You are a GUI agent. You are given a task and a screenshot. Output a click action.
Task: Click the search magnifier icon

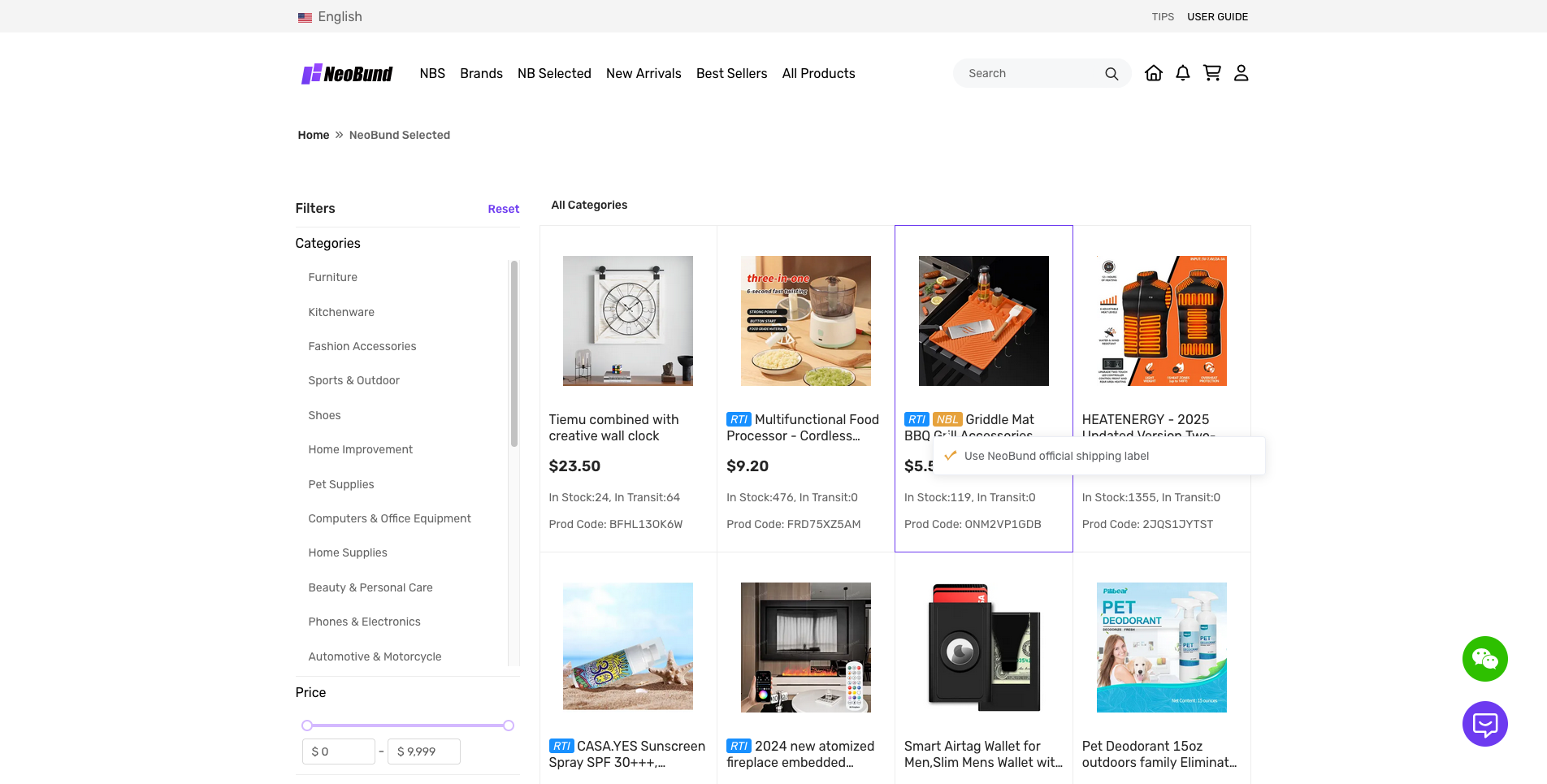pyautogui.click(x=1111, y=74)
